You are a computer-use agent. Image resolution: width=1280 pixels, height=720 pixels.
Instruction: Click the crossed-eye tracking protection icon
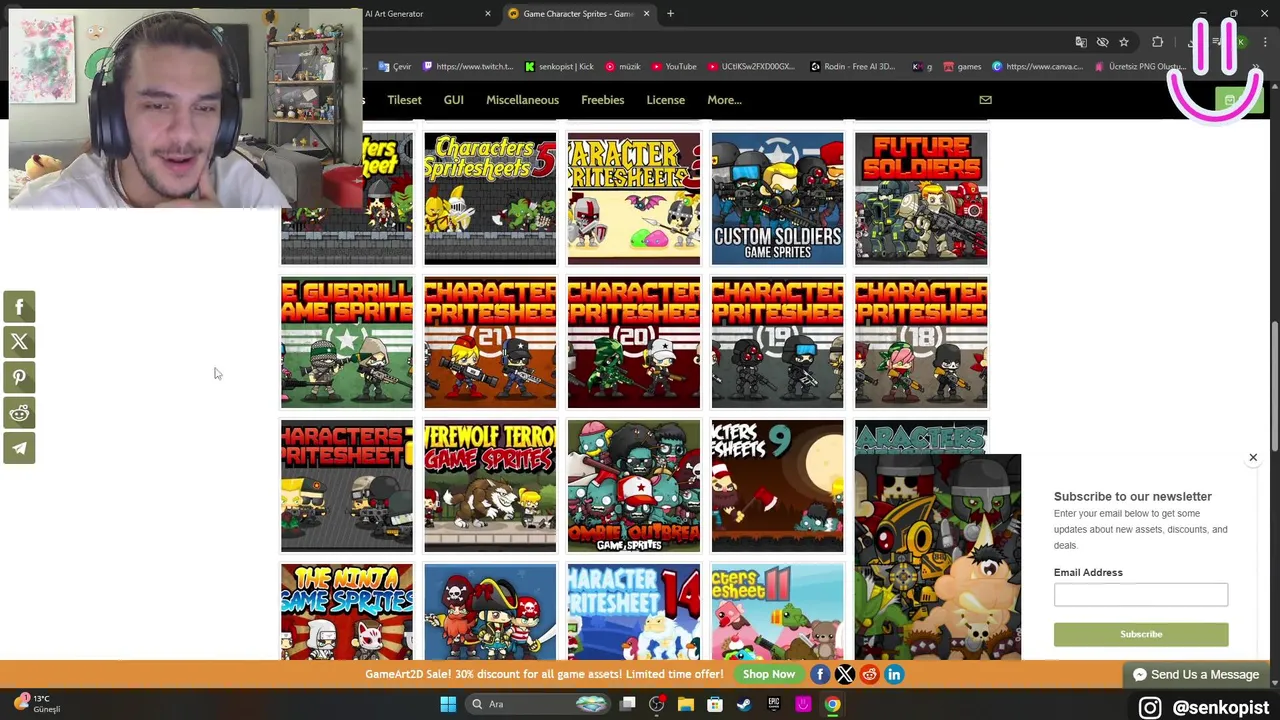(x=1102, y=42)
